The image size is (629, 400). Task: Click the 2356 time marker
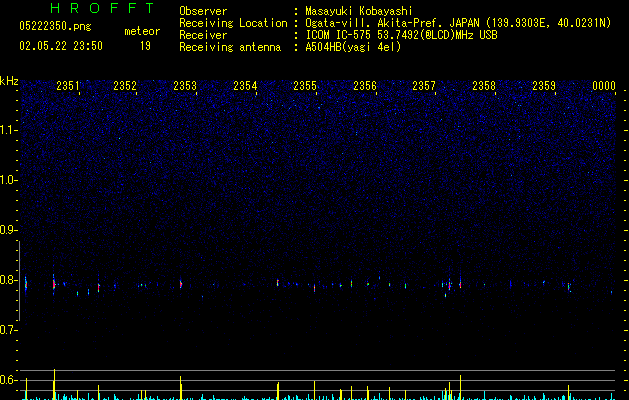pyautogui.click(x=365, y=86)
